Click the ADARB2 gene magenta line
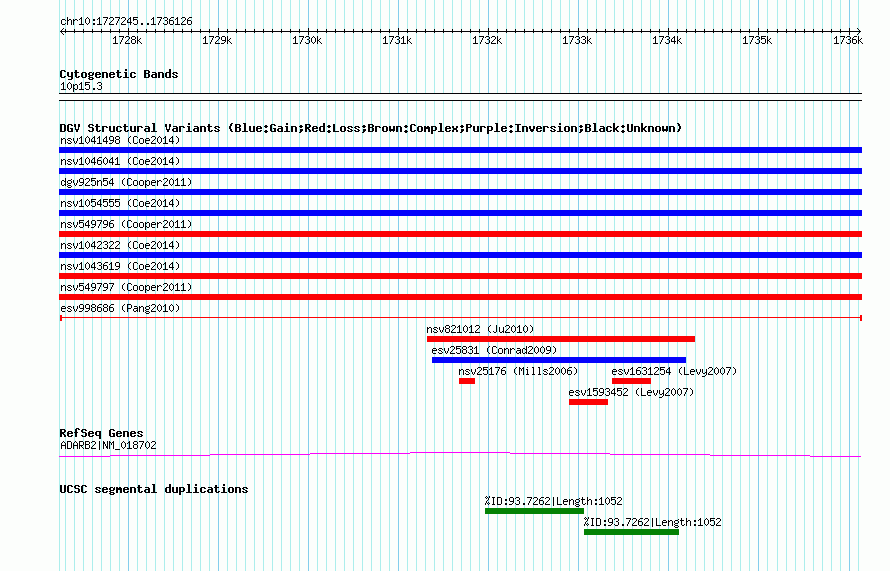 pos(460,454)
